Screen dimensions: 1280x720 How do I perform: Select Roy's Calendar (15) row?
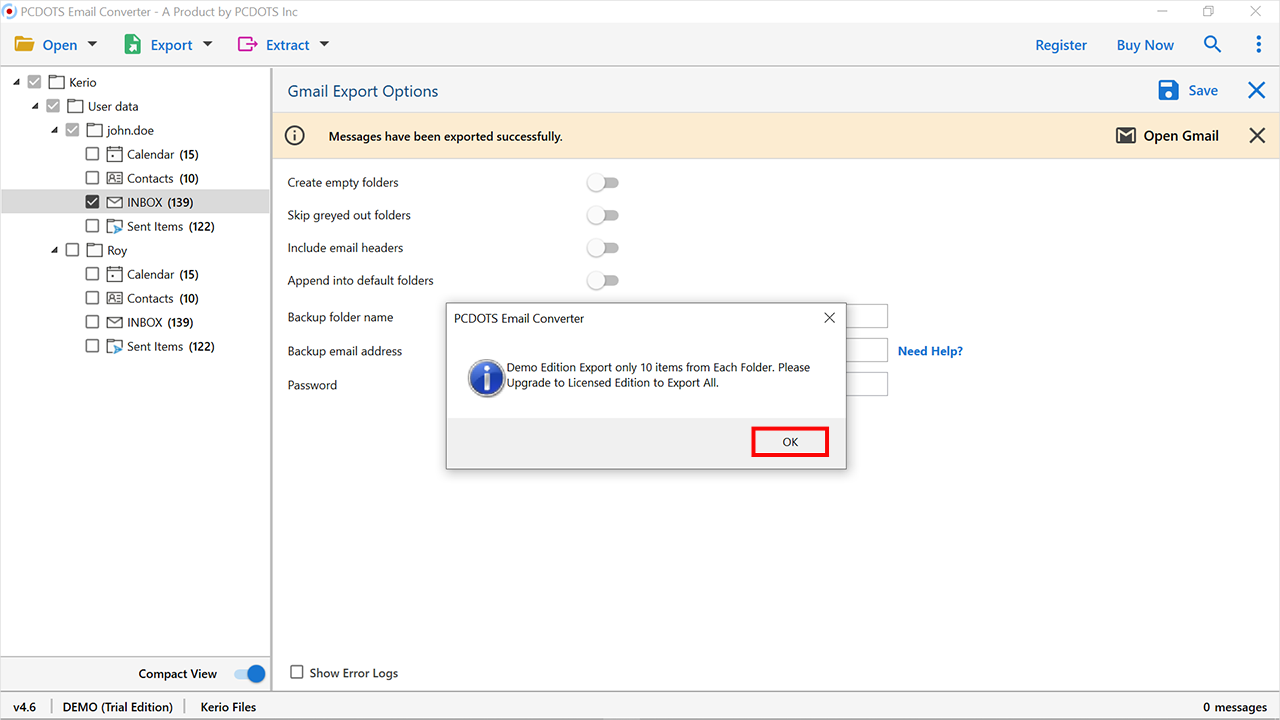[x=135, y=274]
